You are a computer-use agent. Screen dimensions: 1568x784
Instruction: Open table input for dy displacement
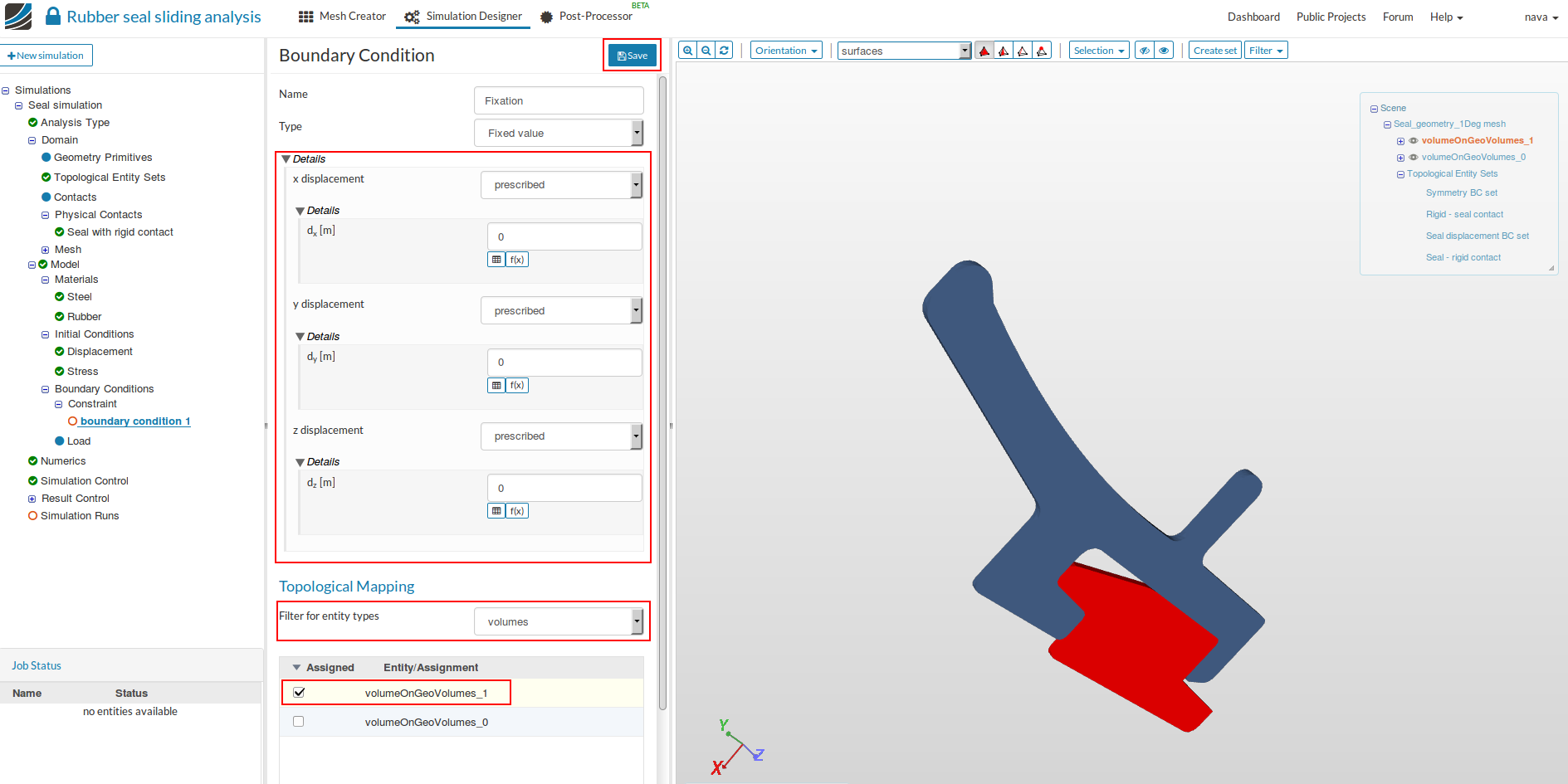pyautogui.click(x=496, y=385)
